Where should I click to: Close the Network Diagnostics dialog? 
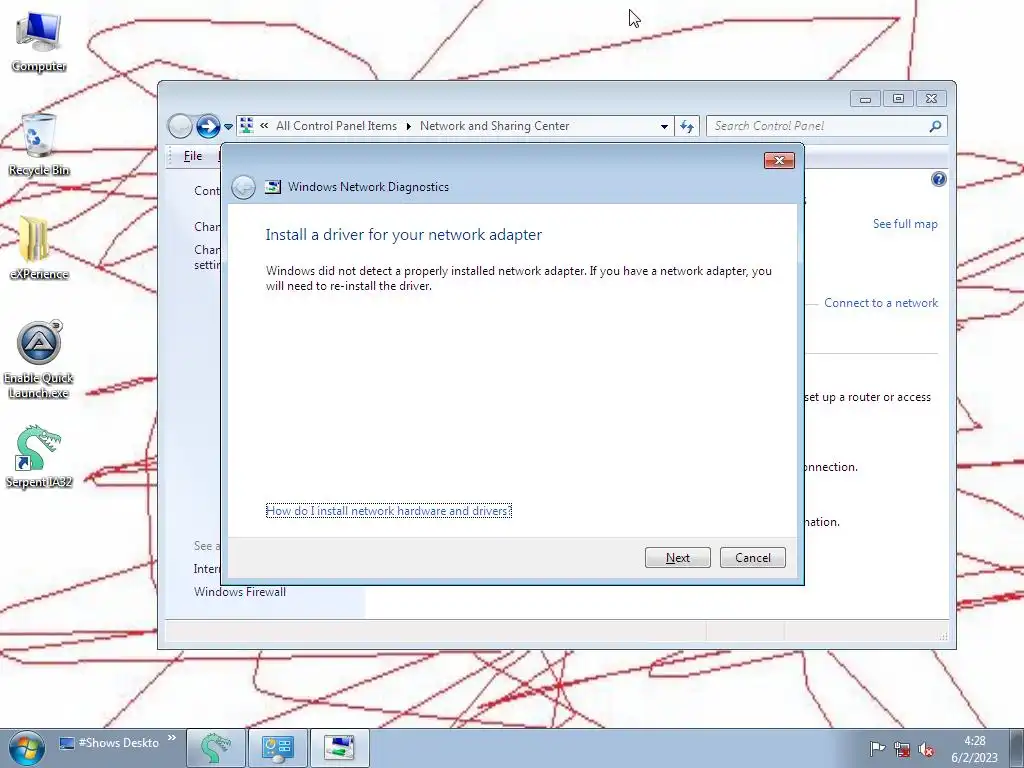point(779,161)
